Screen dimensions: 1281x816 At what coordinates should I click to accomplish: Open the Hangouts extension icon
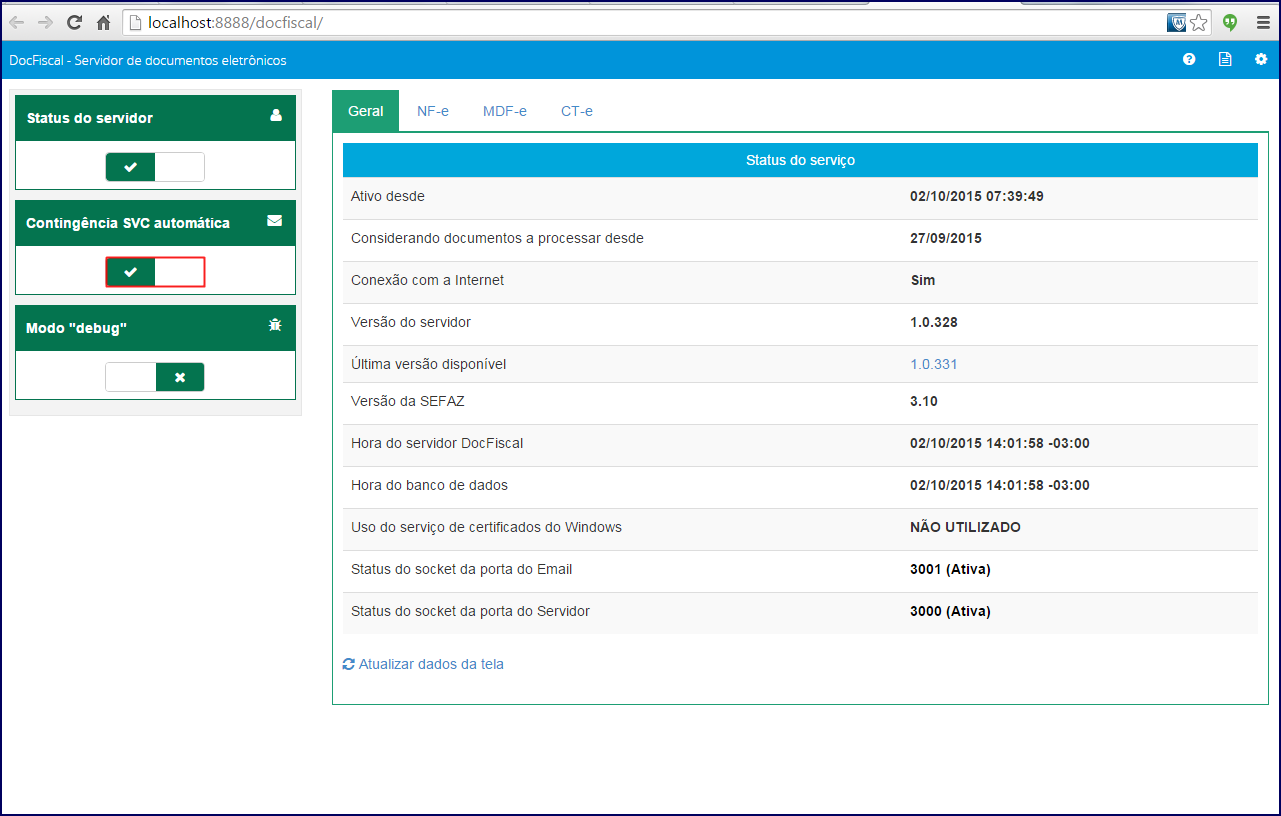pos(1231,22)
